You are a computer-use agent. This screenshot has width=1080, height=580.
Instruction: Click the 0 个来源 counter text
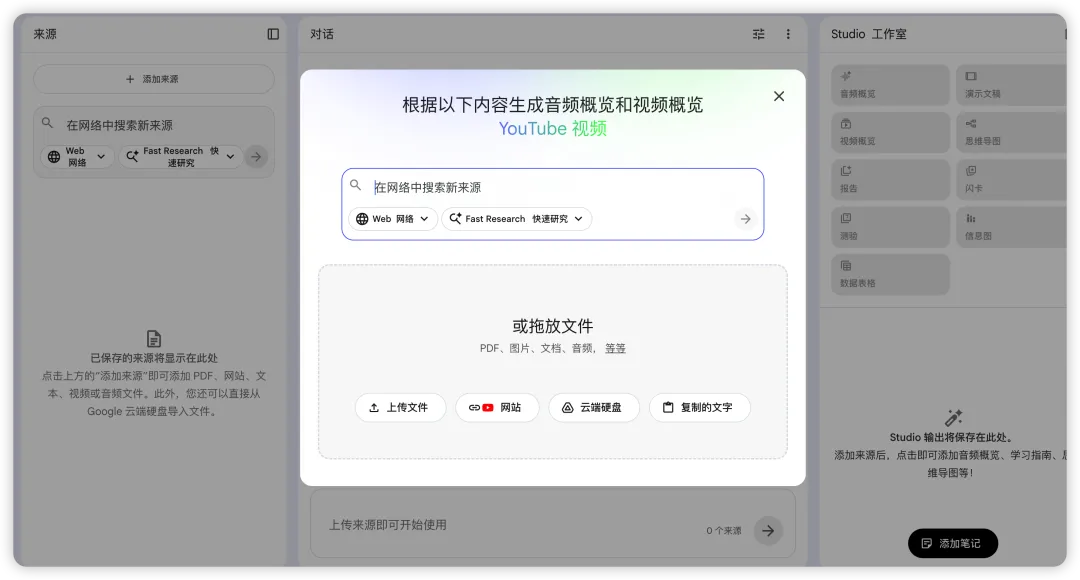(724, 530)
